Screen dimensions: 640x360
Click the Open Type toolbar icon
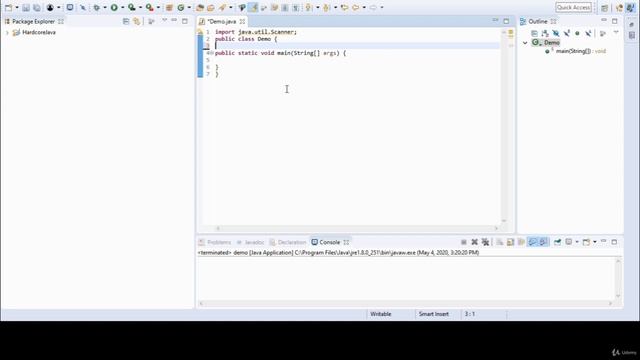[200, 7]
